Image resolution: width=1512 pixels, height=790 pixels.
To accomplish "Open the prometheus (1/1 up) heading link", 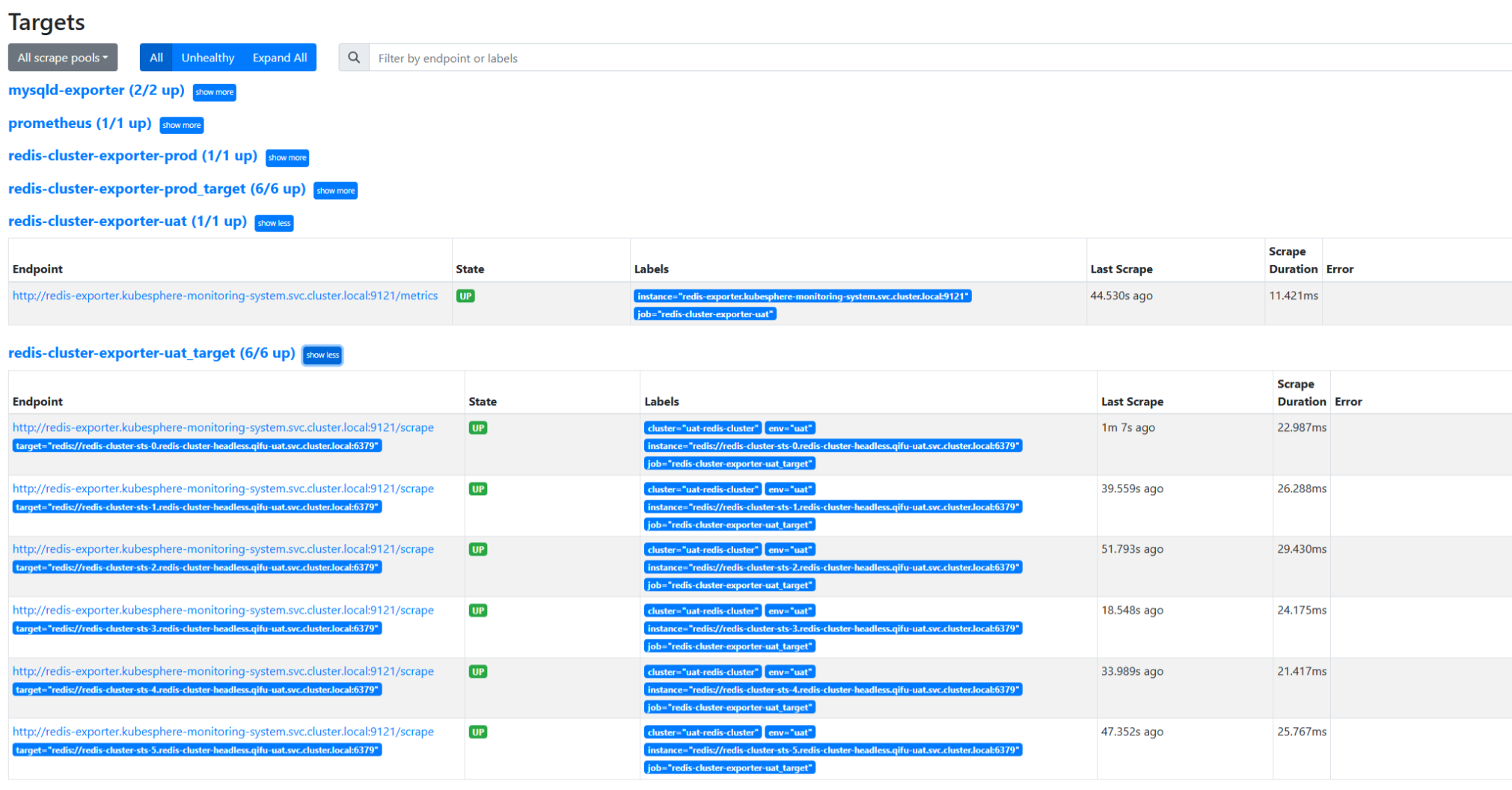I will coord(80,123).
